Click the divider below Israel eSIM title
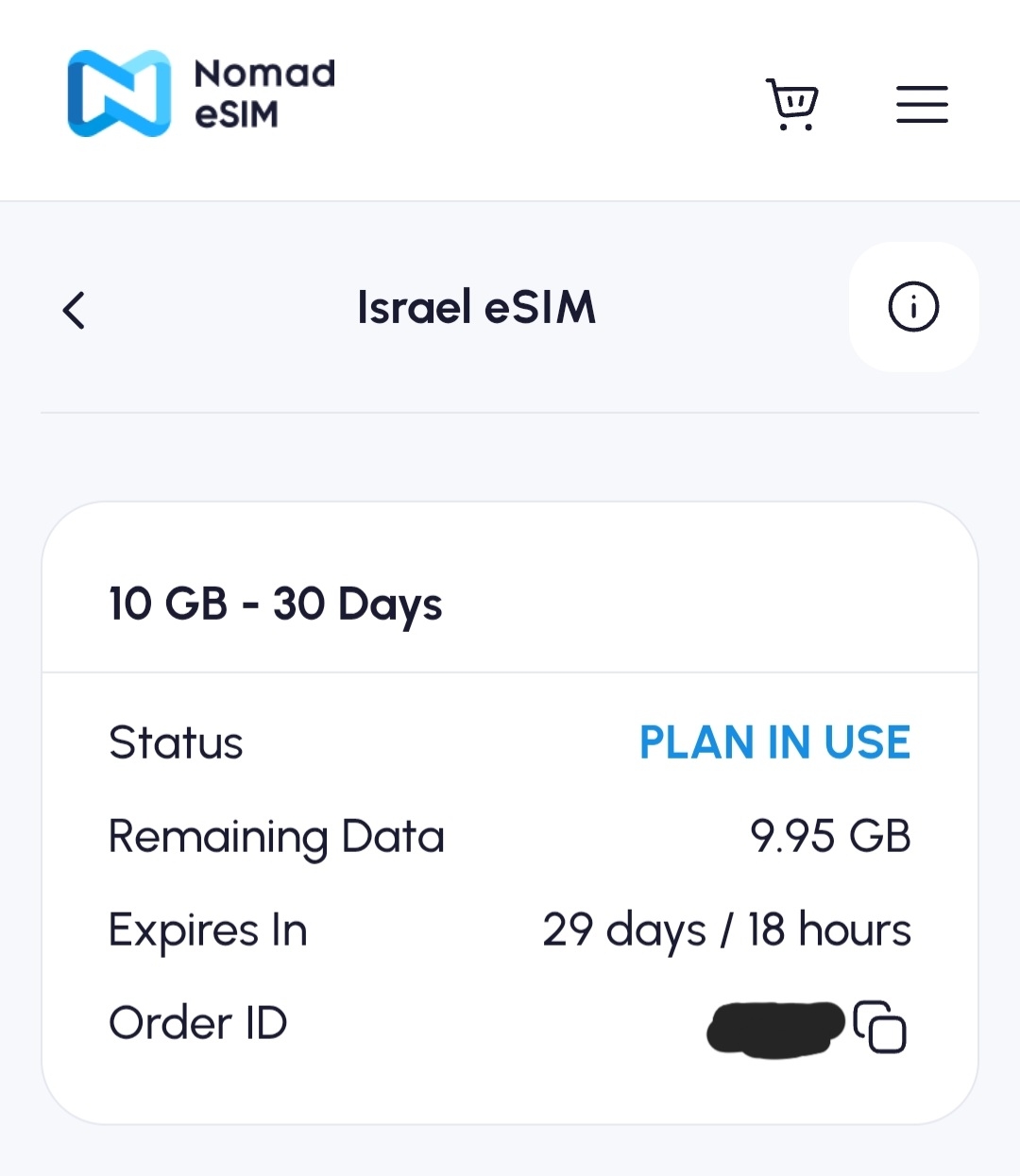 (510, 413)
